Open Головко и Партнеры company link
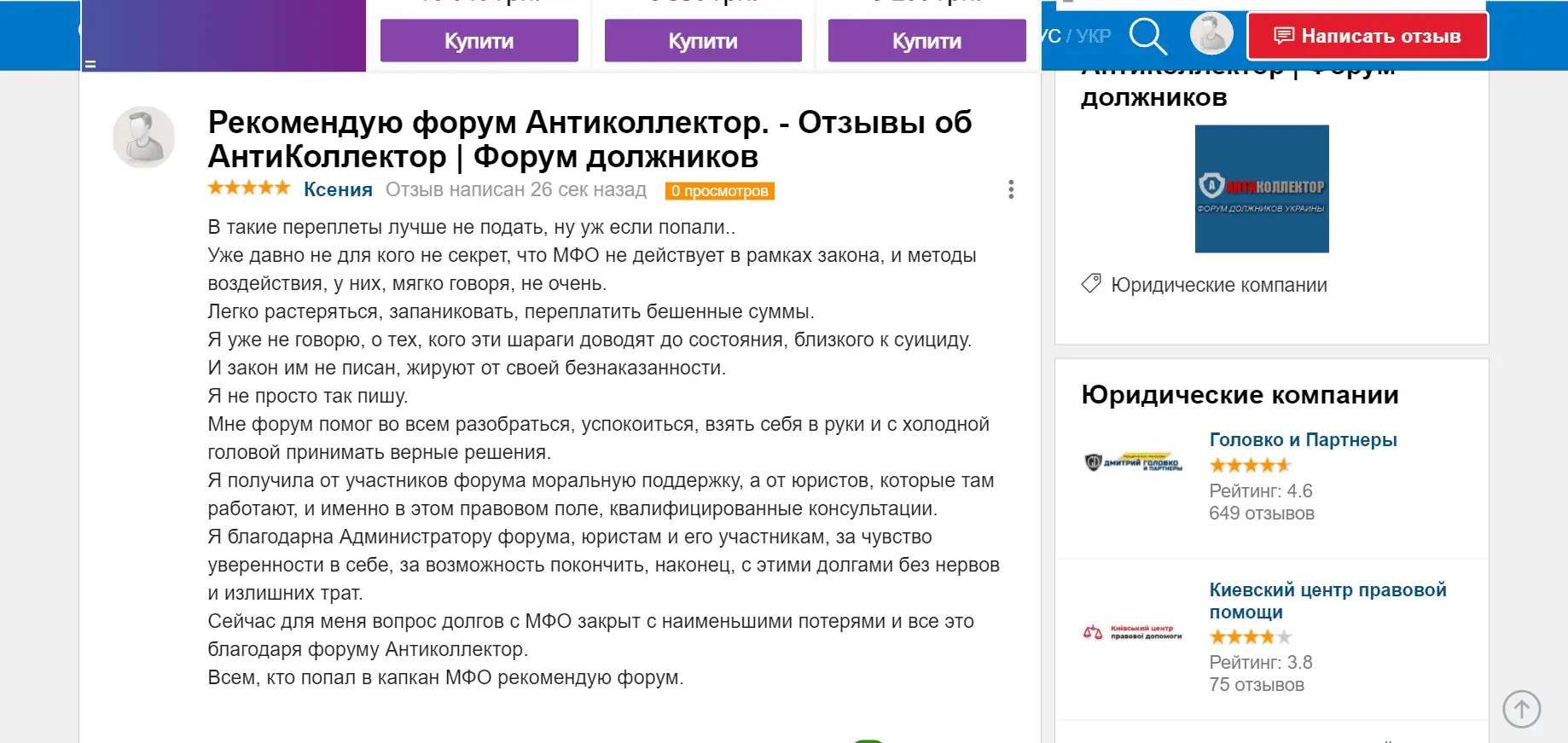The image size is (1568, 743). tap(1303, 440)
